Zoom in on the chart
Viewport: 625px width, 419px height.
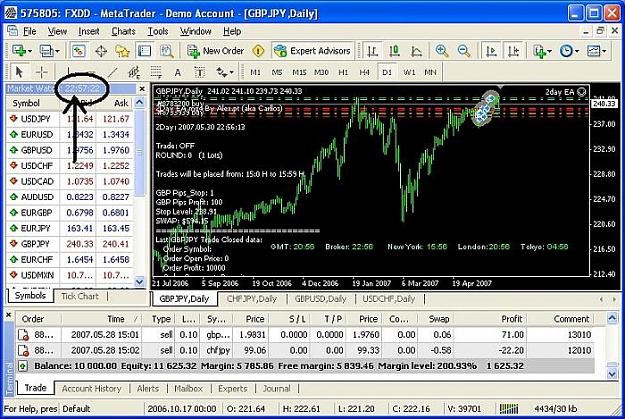pyautogui.click(x=442, y=51)
